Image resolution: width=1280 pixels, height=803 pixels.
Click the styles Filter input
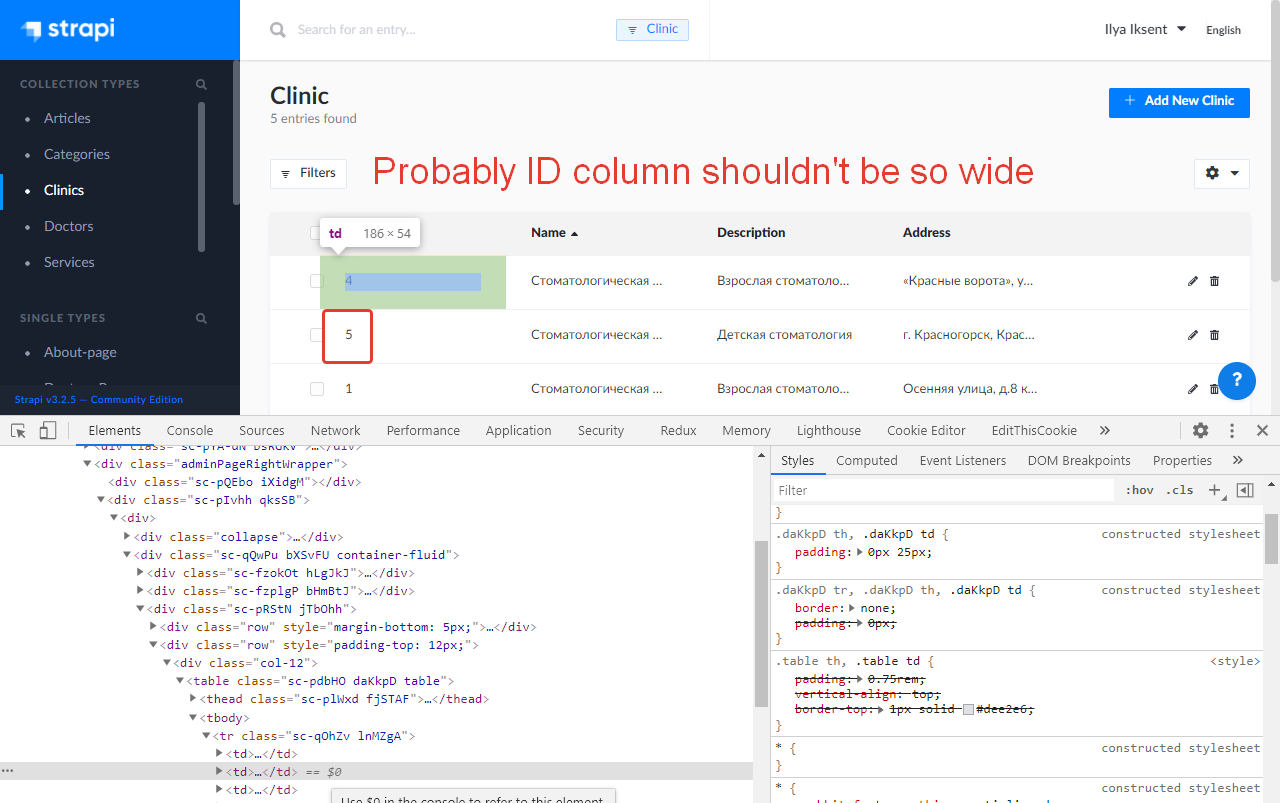pyautogui.click(x=943, y=490)
